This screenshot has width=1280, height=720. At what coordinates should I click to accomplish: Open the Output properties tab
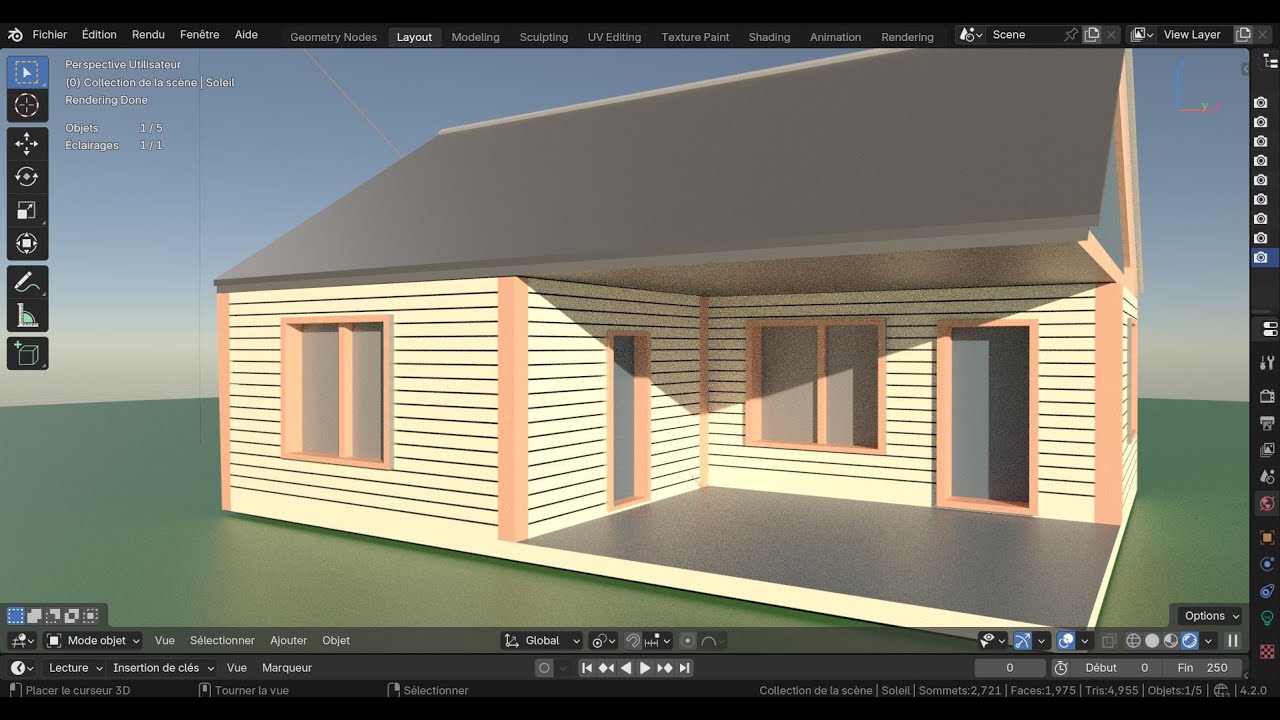coord(1267,423)
